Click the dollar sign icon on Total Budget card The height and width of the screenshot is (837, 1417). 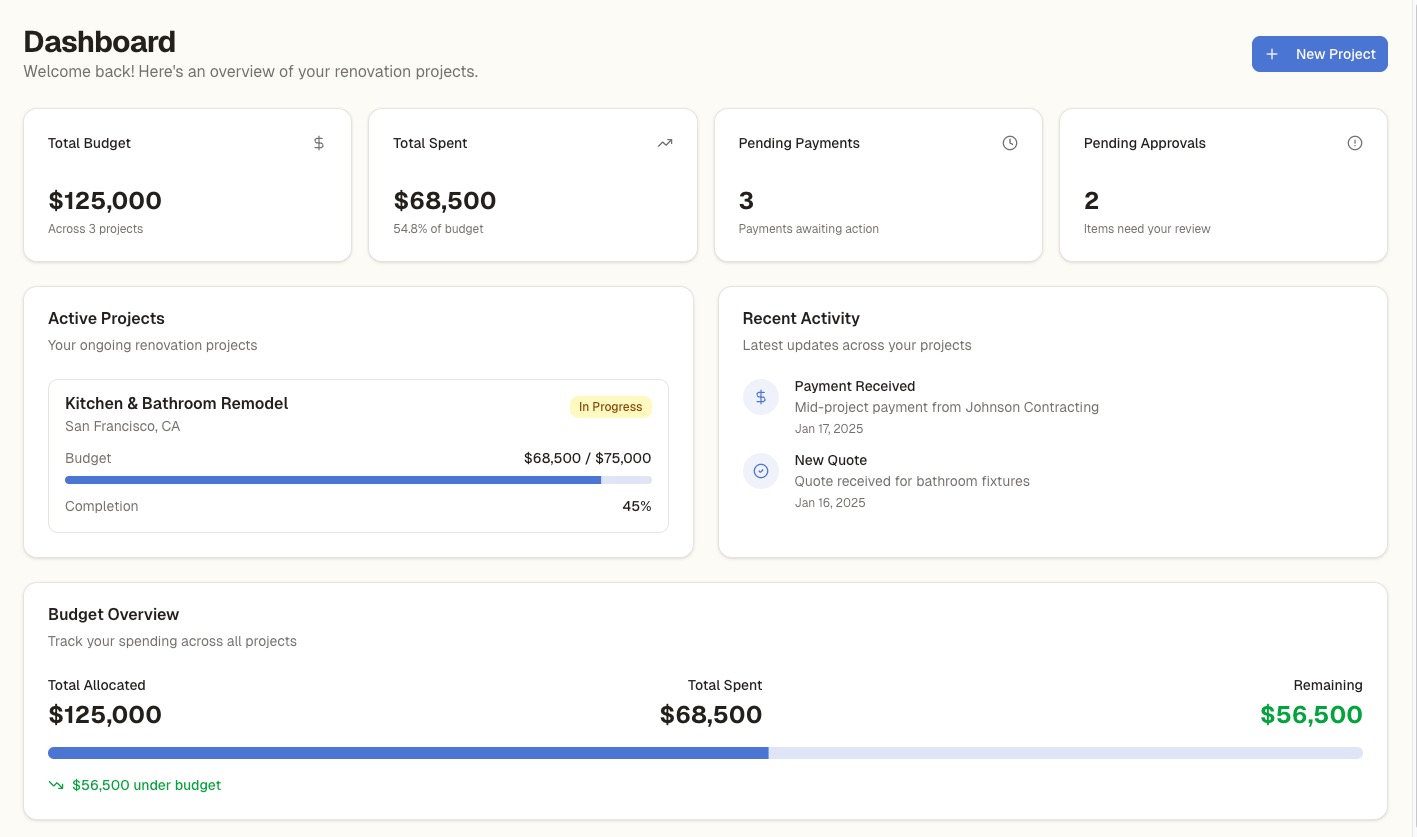point(319,143)
